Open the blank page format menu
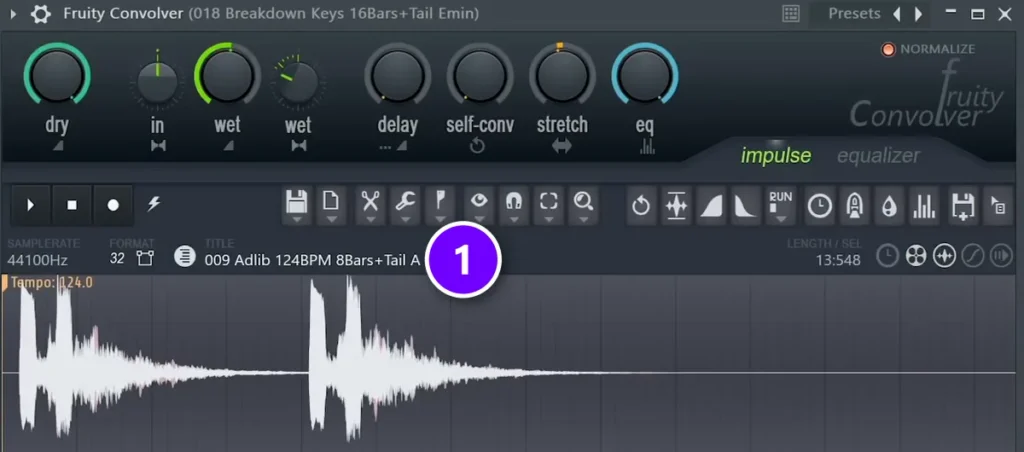Screen dimensions: 1024x452 coord(331,206)
